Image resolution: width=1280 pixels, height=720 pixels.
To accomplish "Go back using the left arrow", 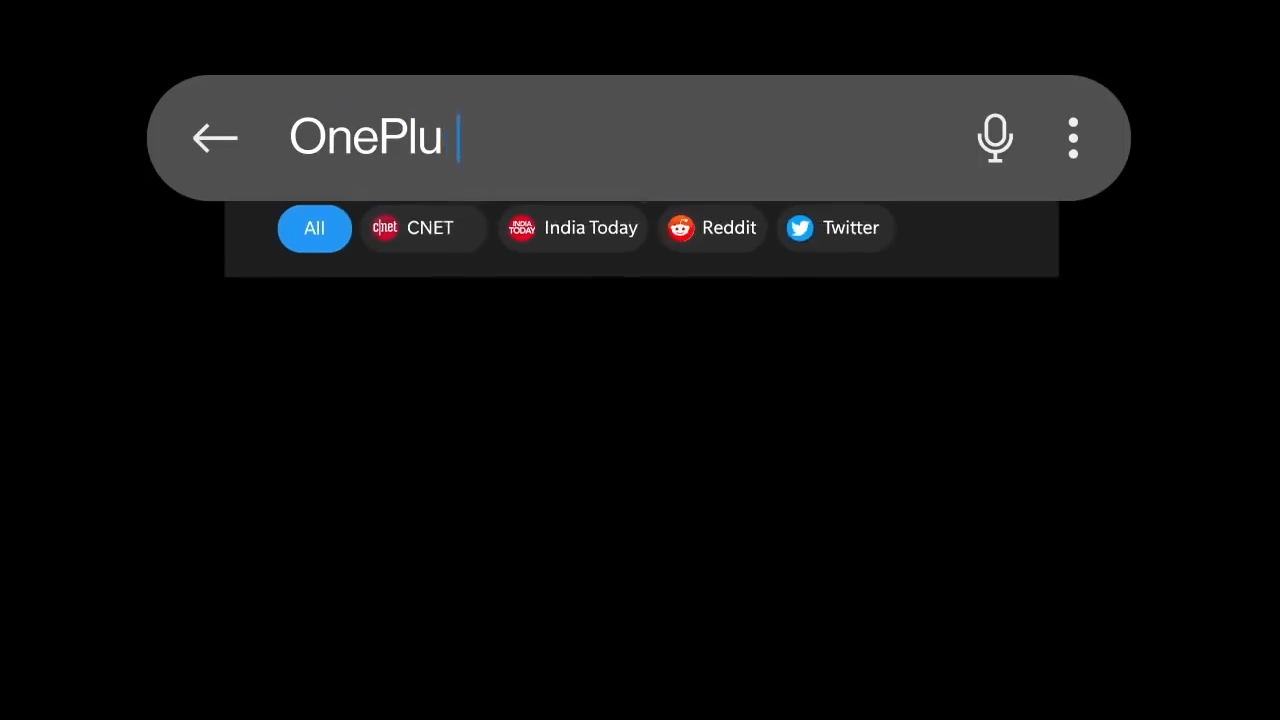I will tap(215, 138).
